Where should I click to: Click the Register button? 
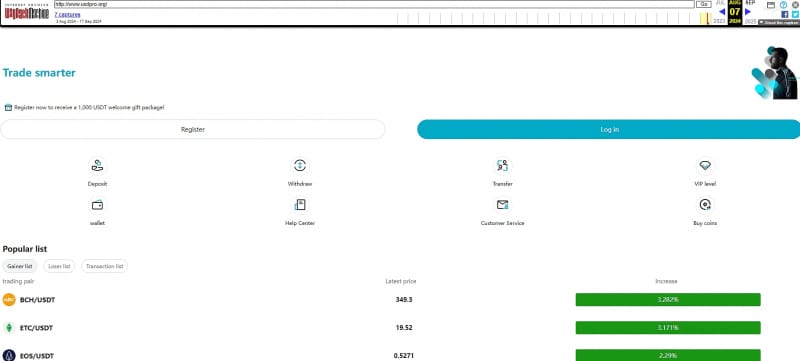193,130
